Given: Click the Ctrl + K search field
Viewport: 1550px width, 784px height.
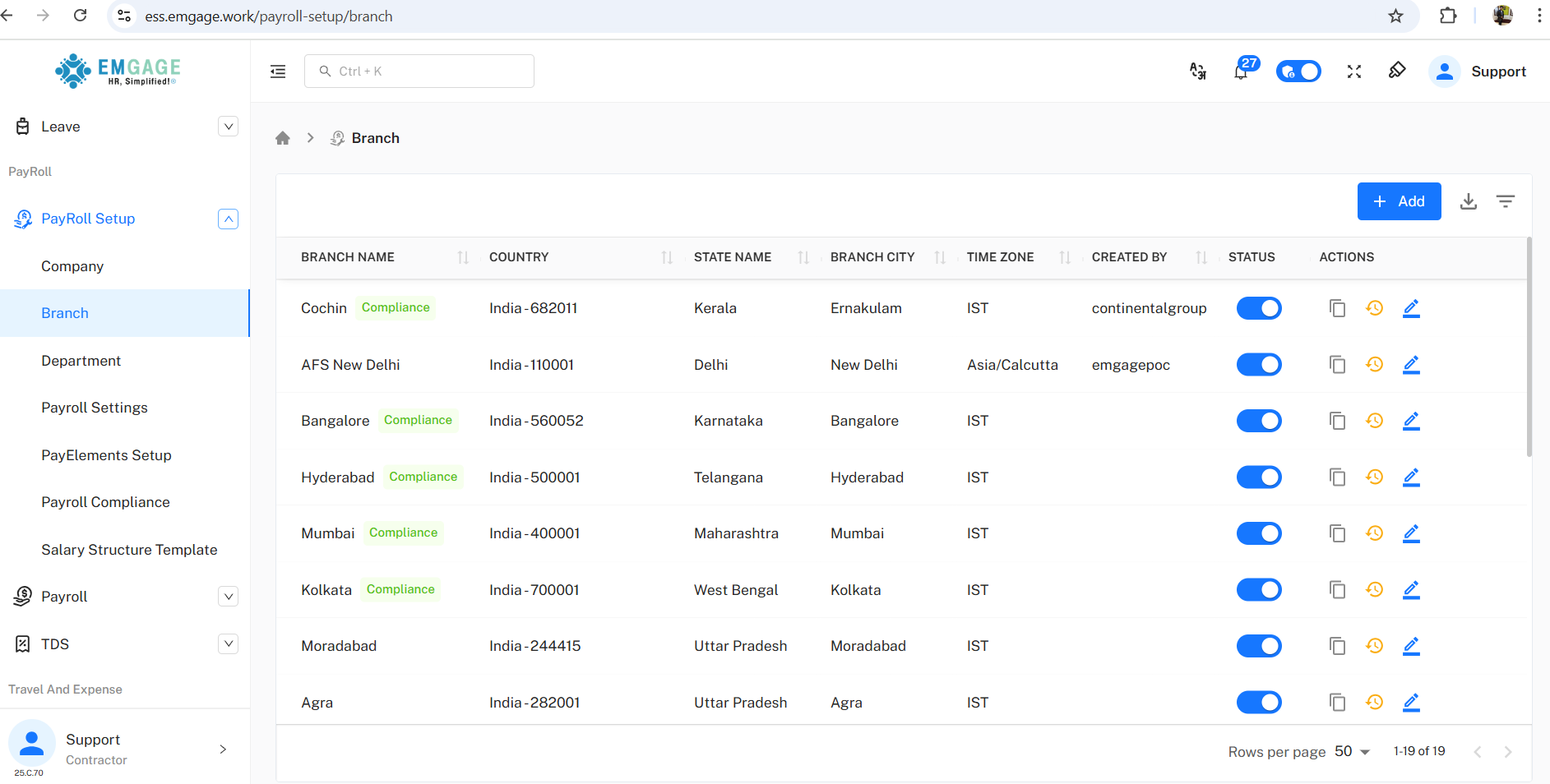Looking at the screenshot, I should click(x=419, y=71).
